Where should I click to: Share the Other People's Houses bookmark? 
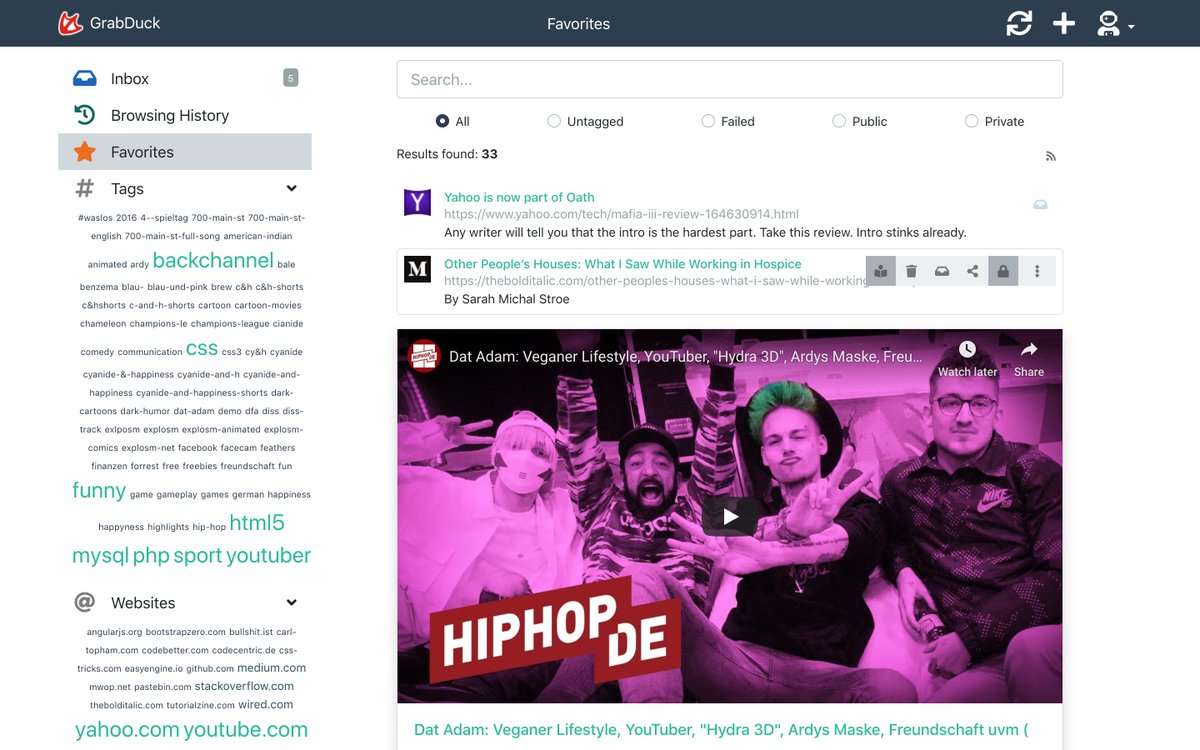click(972, 271)
